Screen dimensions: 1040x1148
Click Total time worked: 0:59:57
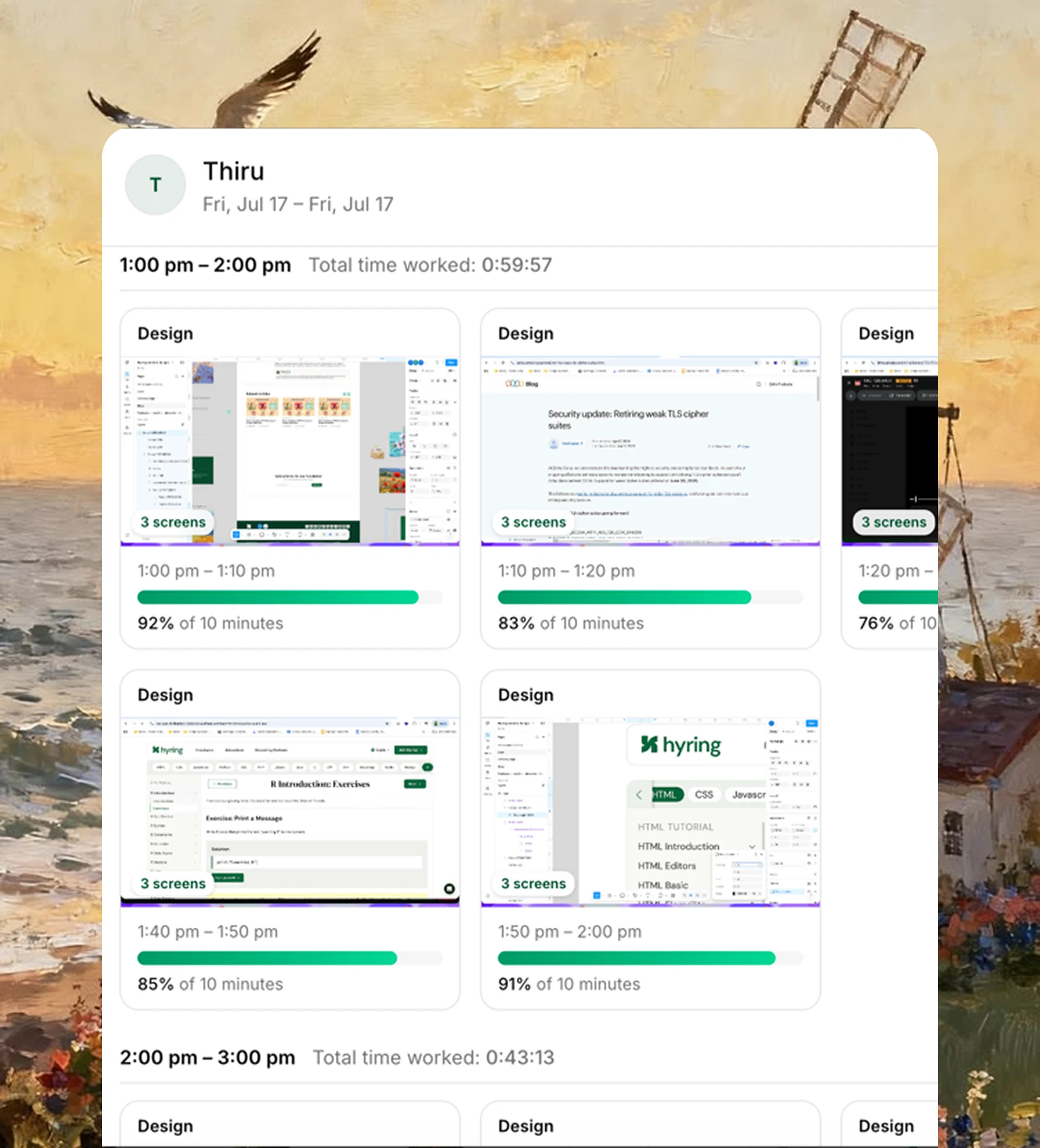(430, 265)
